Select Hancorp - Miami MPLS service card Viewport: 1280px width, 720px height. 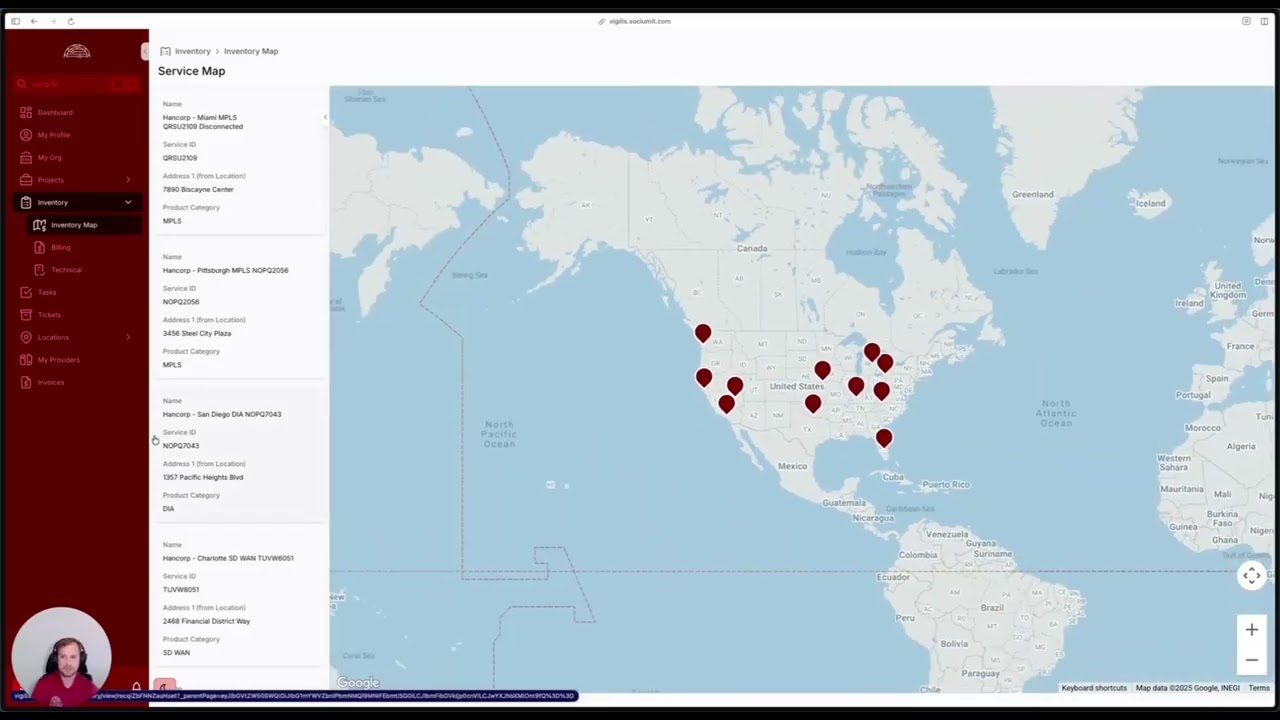coord(240,162)
